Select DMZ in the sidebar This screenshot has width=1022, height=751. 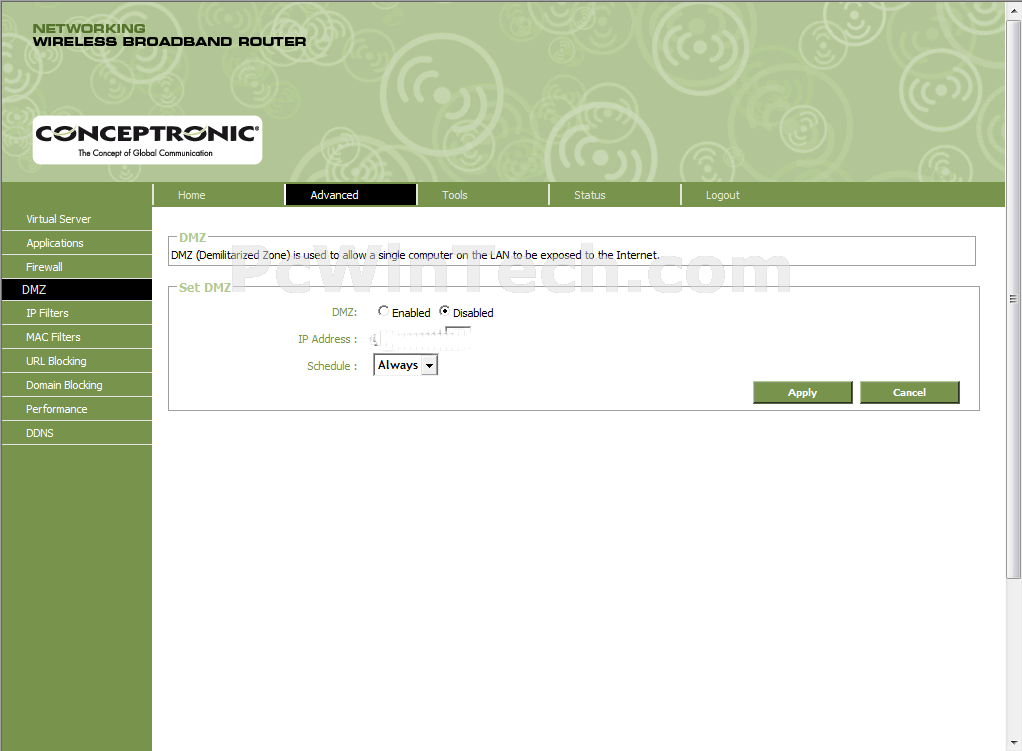pyautogui.click(x=77, y=289)
